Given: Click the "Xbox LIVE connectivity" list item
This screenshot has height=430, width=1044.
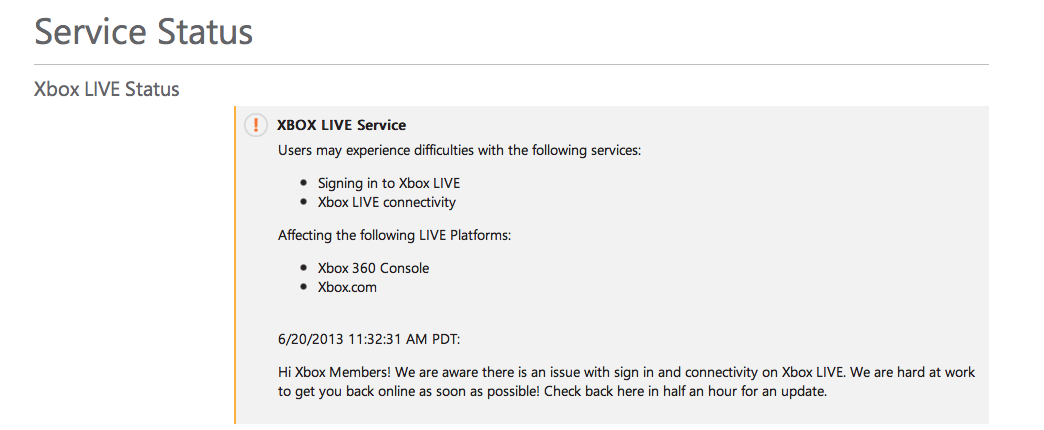Looking at the screenshot, I should [386, 202].
